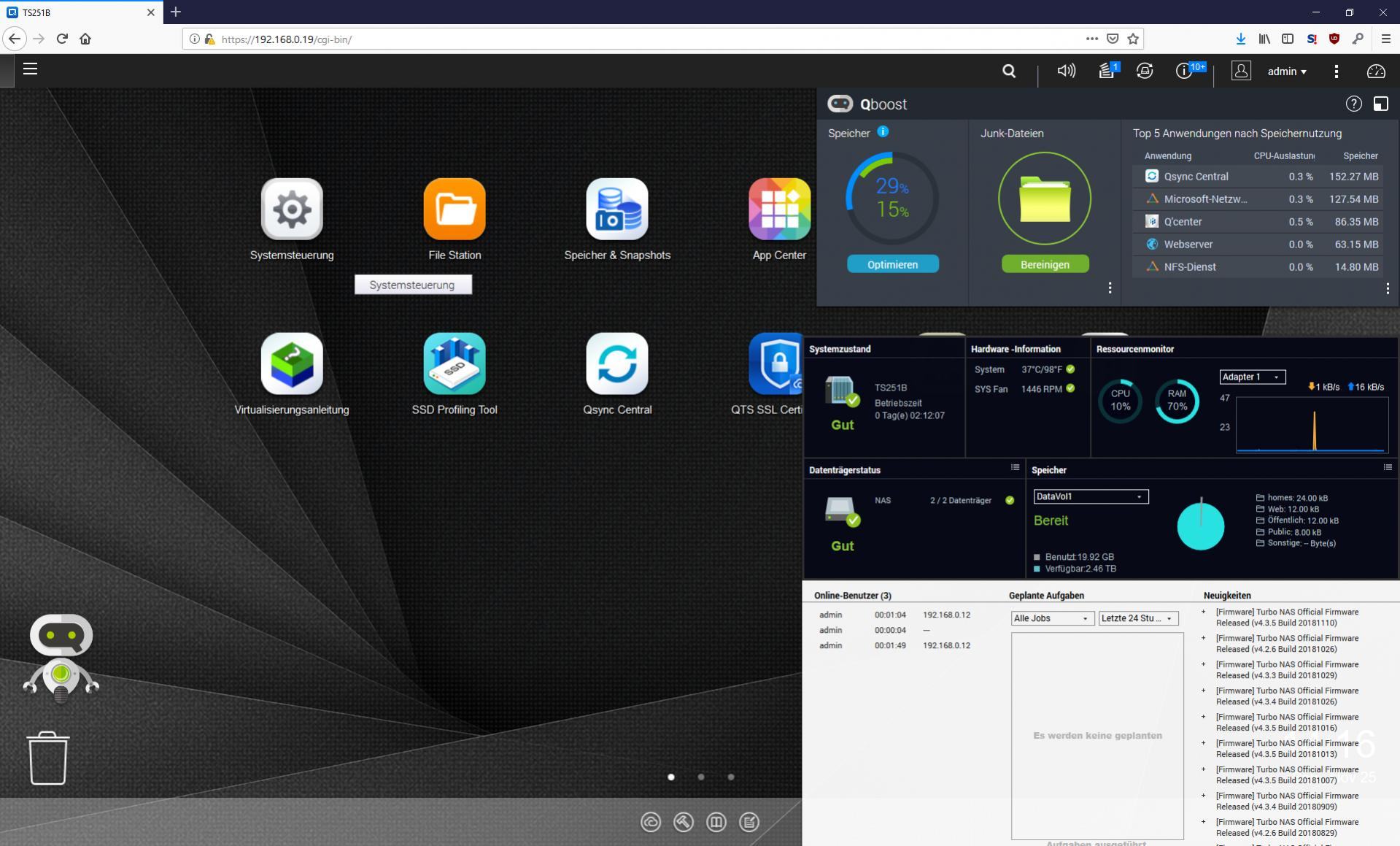Image resolution: width=1400 pixels, height=846 pixels.
Task: Open the admin account dropdown
Action: (1287, 72)
